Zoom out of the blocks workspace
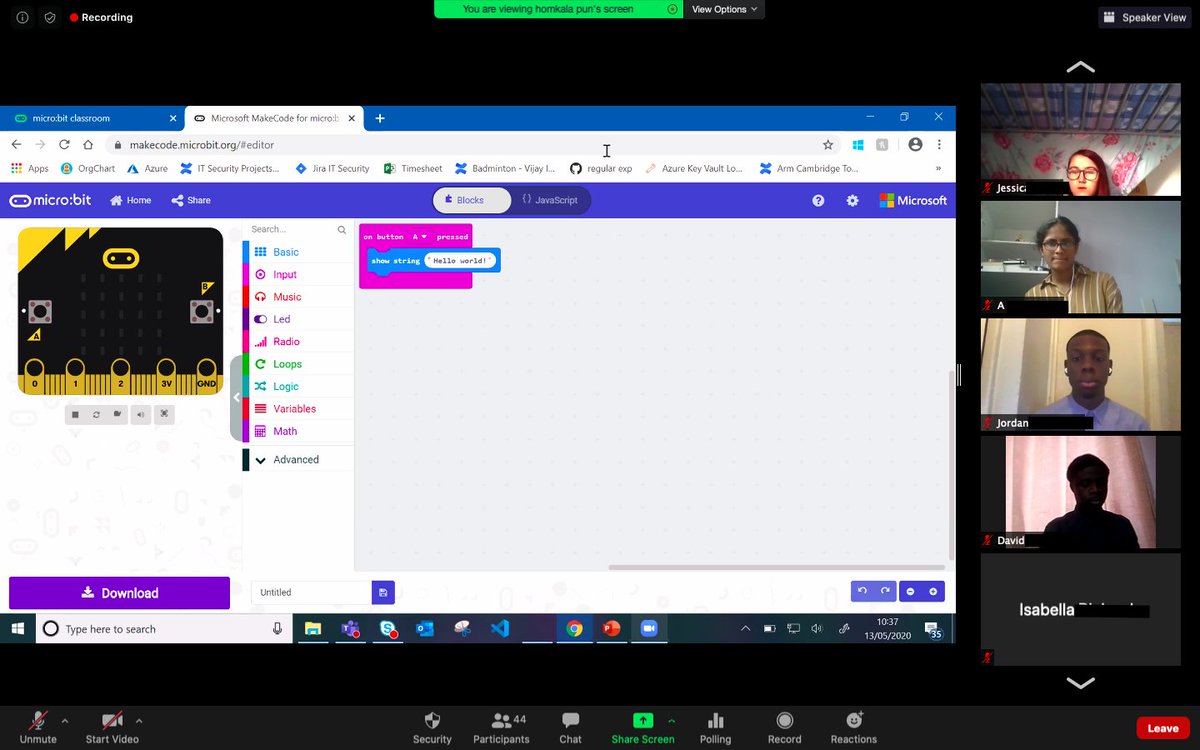Screen dimensions: 1200x750 910,591
